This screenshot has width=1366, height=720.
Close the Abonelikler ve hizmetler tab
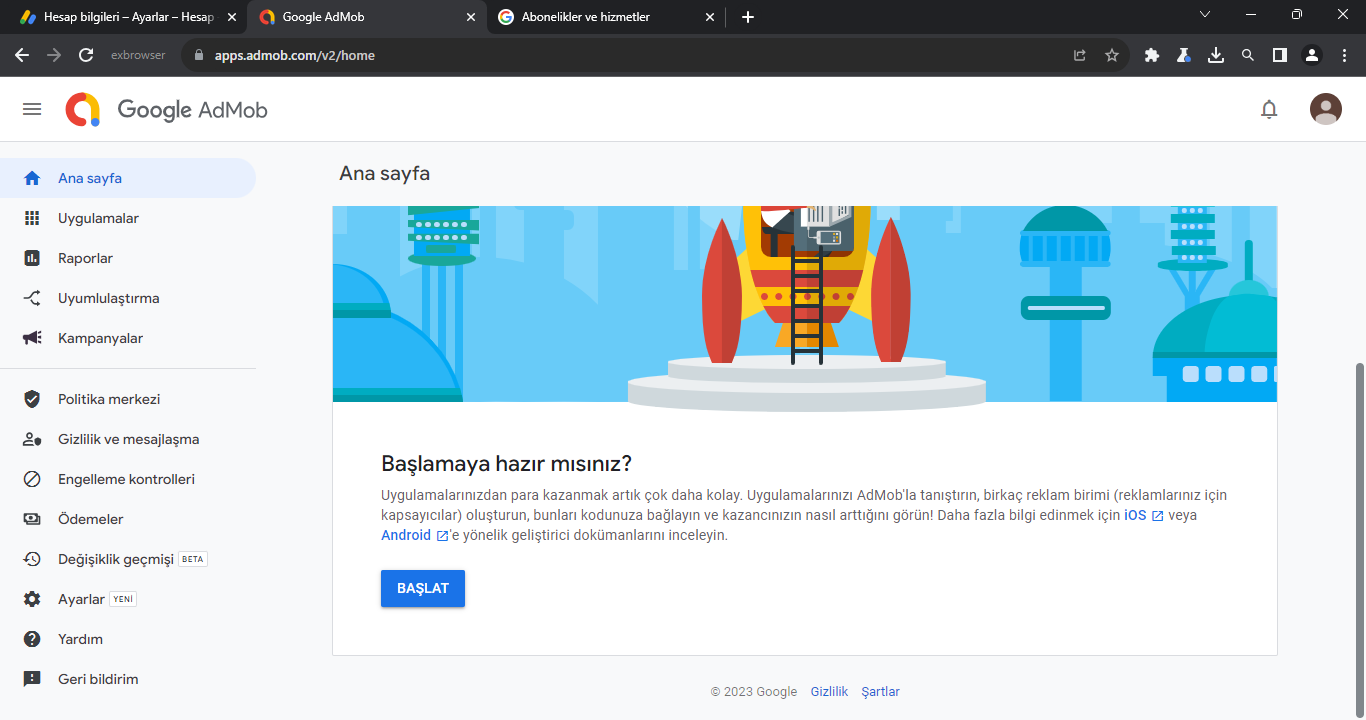(x=710, y=17)
